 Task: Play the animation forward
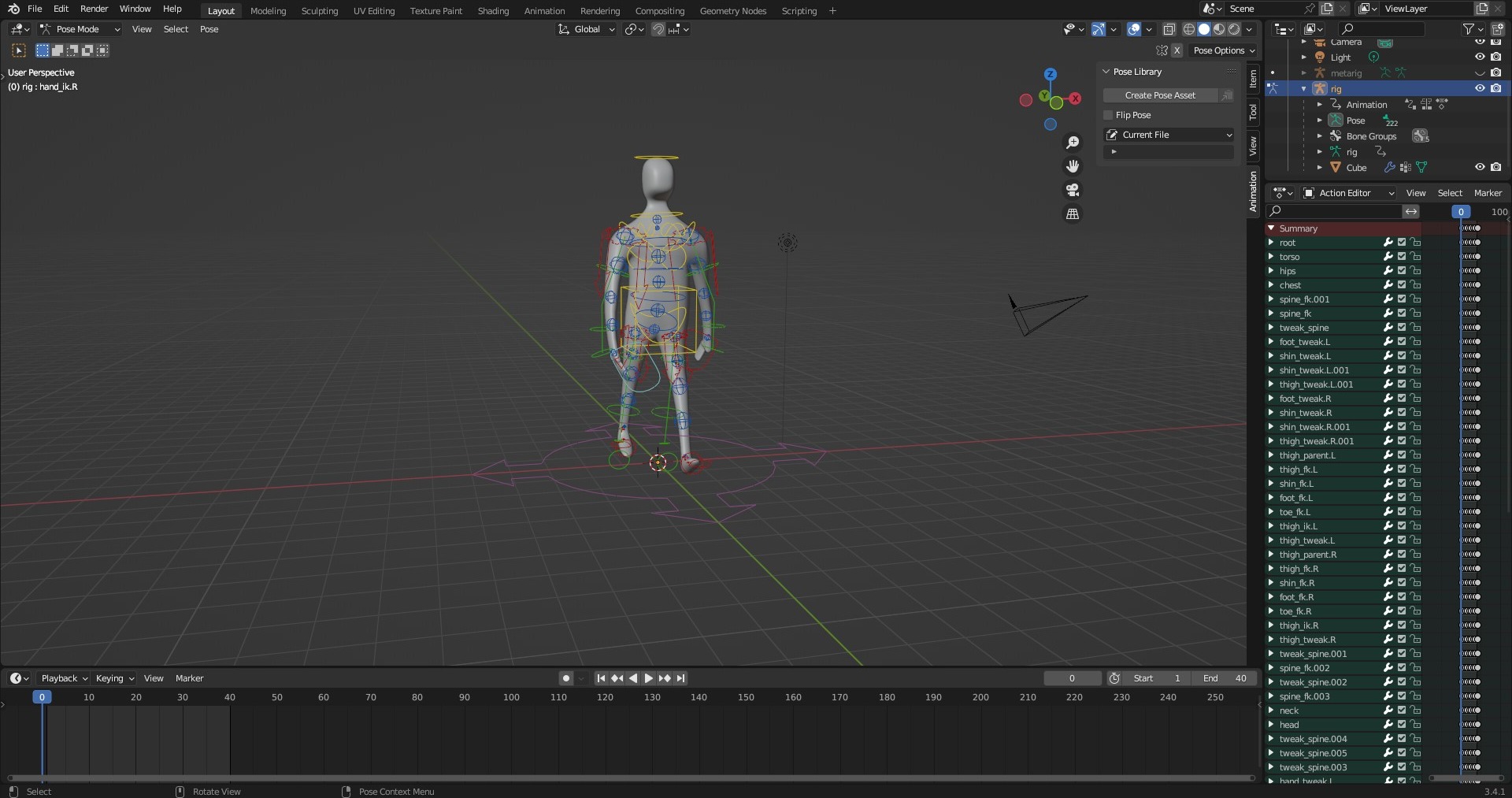coord(649,678)
